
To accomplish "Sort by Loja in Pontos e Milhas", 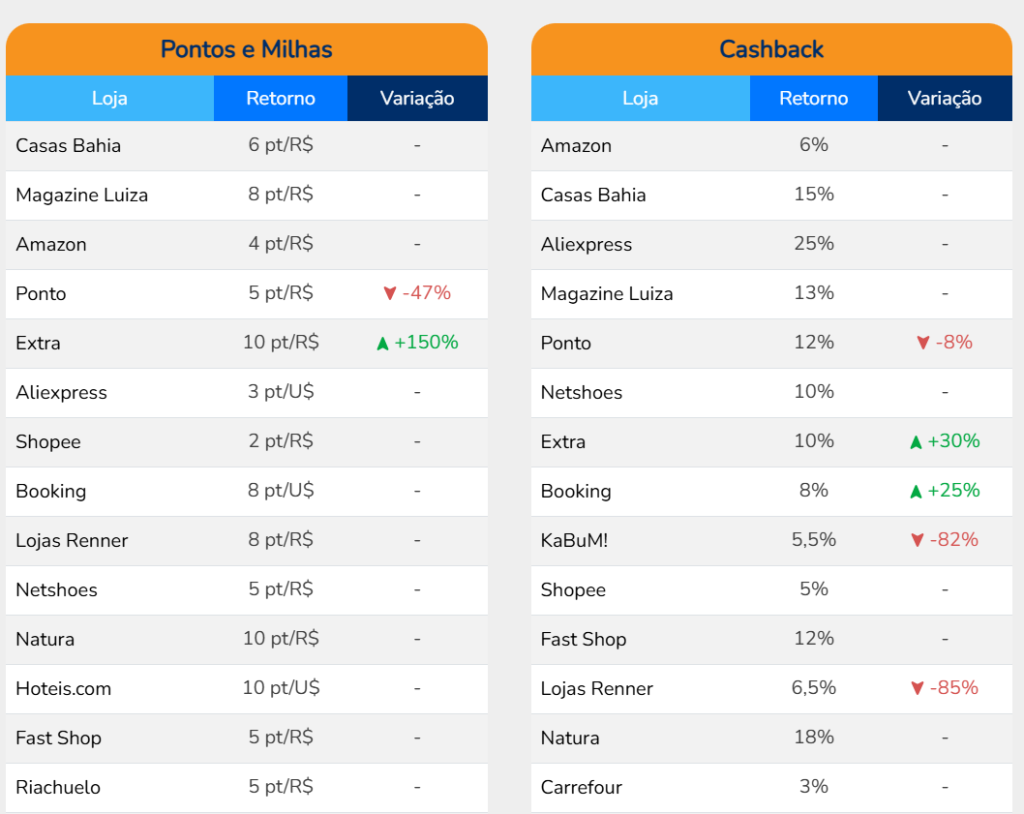I will (x=110, y=98).
